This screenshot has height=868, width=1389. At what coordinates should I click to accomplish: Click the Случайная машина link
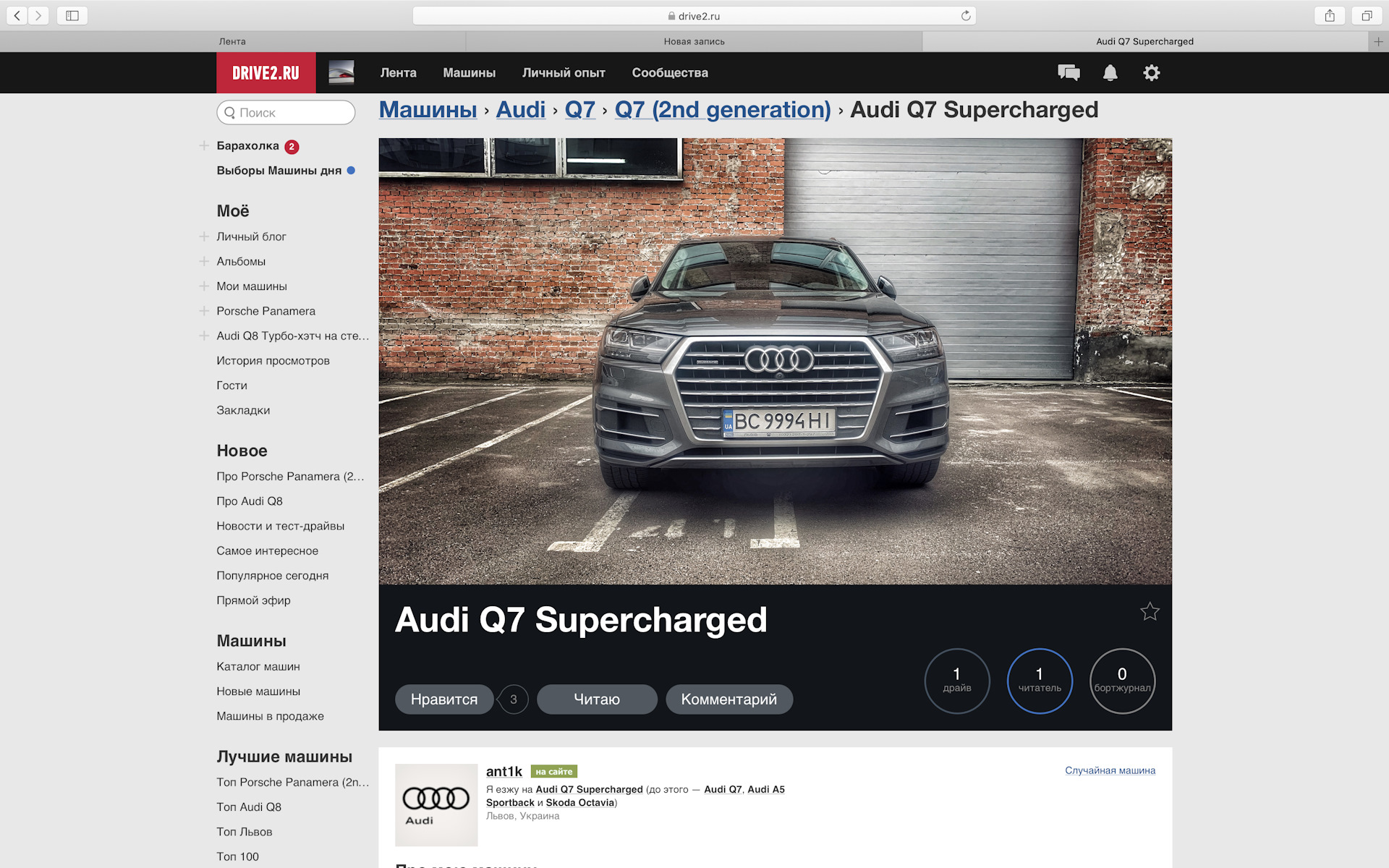pos(1110,770)
